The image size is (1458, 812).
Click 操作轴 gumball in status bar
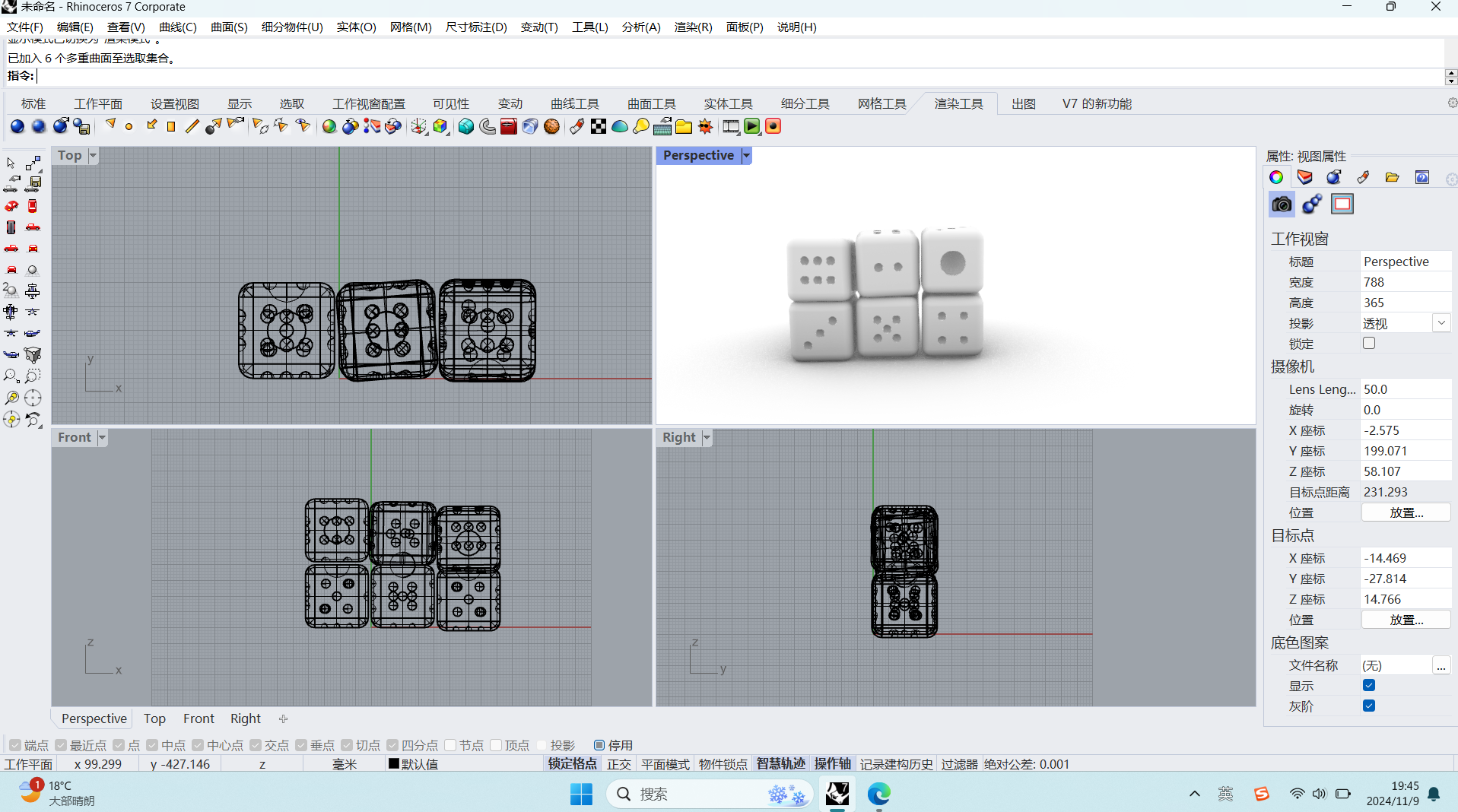pos(833,764)
